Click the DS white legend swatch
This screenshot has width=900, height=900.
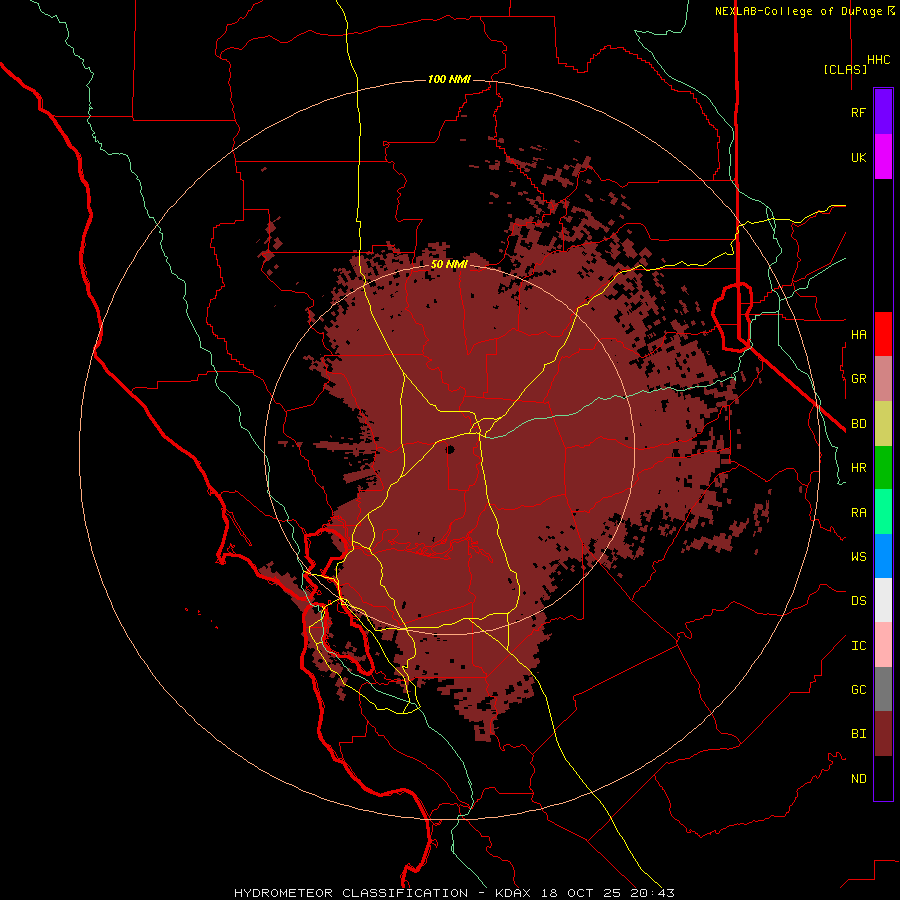883,600
